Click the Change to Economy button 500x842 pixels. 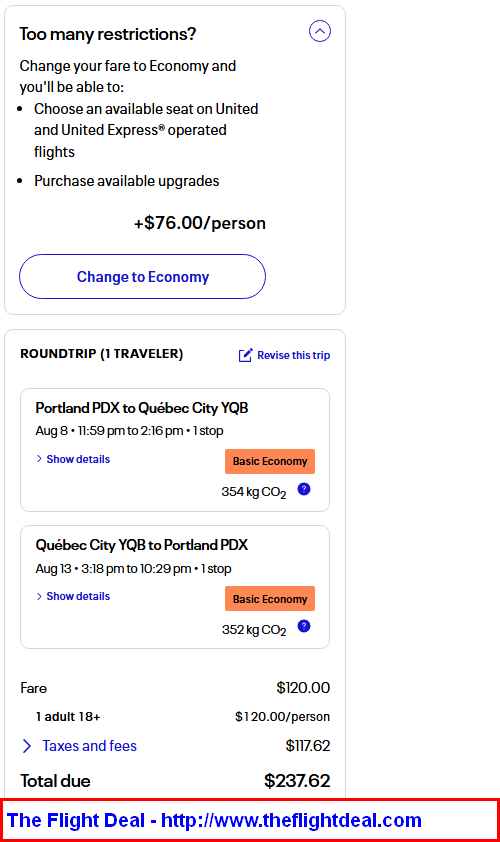pos(142,277)
